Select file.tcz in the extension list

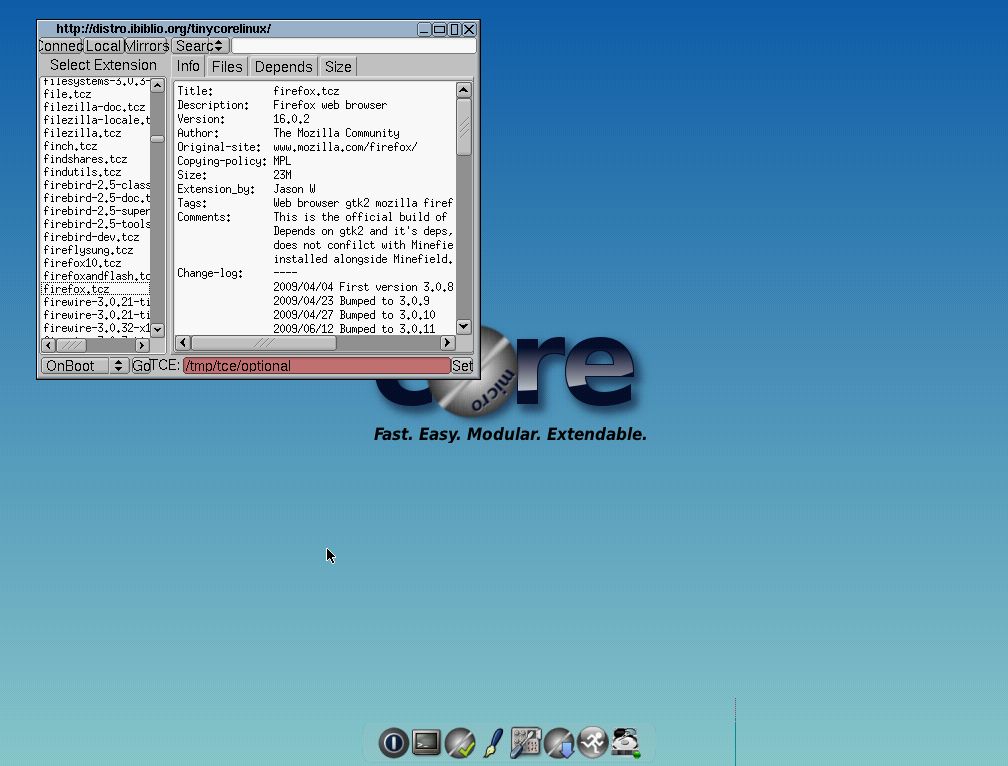tap(96, 94)
